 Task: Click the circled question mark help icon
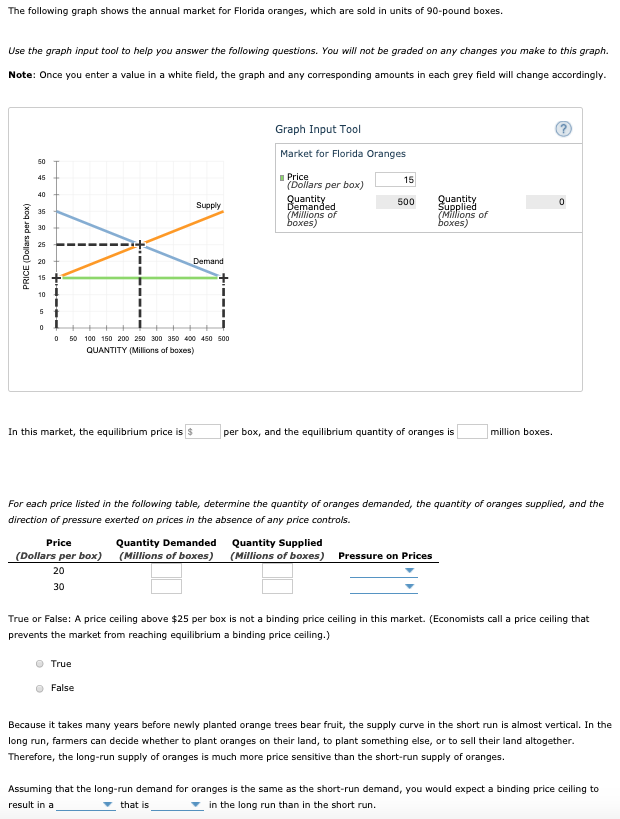click(x=562, y=129)
